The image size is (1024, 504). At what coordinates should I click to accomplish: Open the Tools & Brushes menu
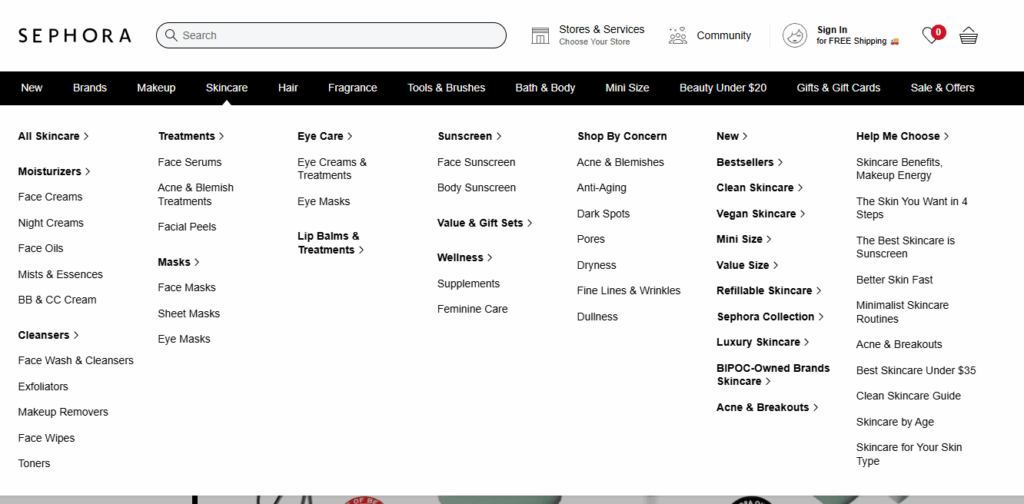(x=446, y=87)
